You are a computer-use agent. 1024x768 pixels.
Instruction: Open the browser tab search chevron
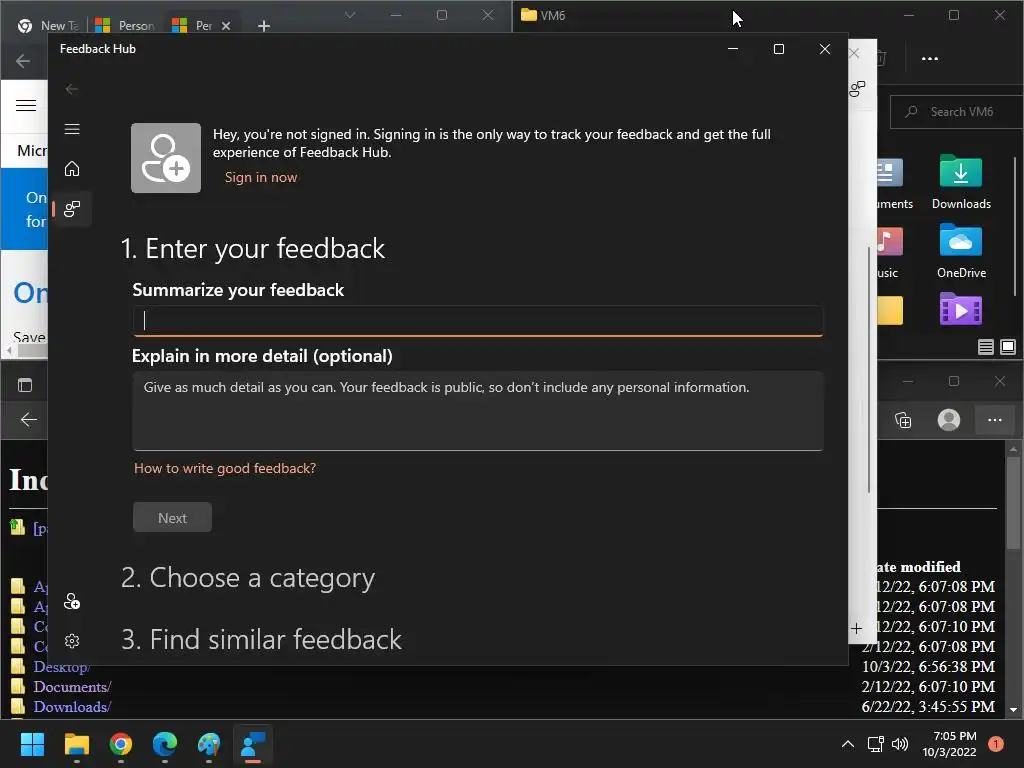(x=350, y=15)
